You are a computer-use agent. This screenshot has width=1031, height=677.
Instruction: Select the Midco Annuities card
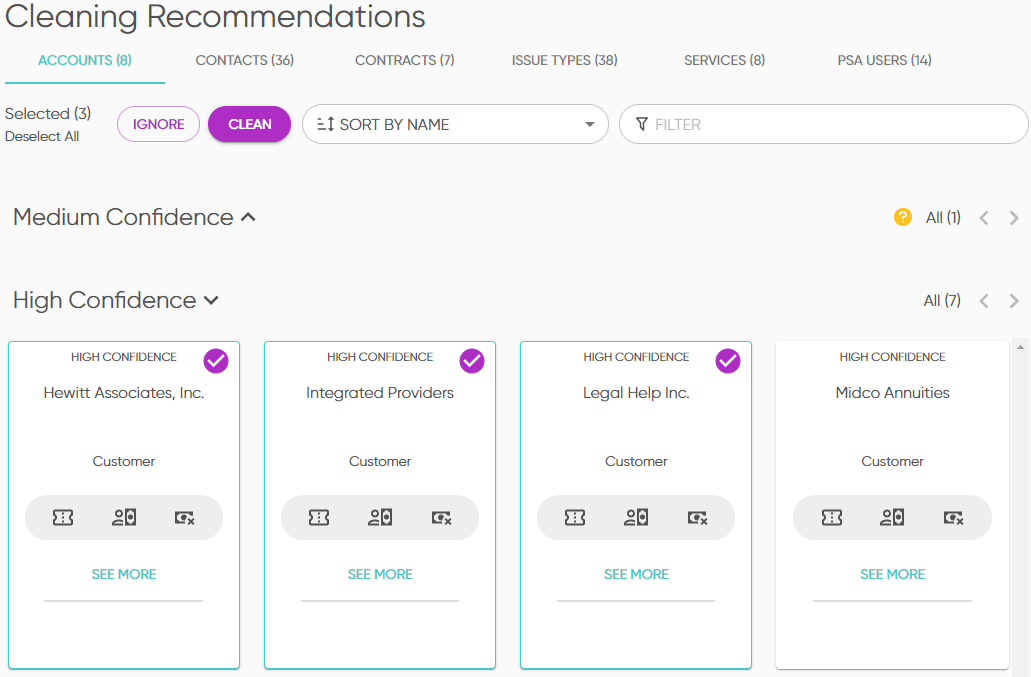pos(892,505)
